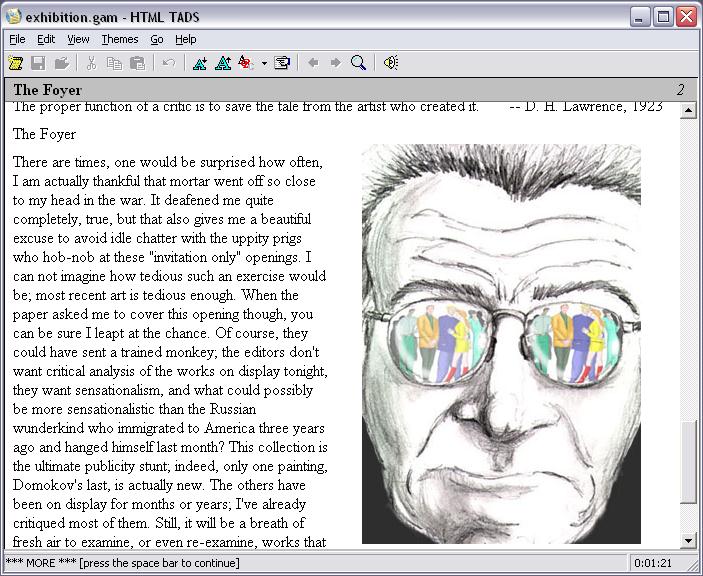Image resolution: width=703 pixels, height=576 pixels.
Task: Click the previous page back arrow
Action: (313, 63)
